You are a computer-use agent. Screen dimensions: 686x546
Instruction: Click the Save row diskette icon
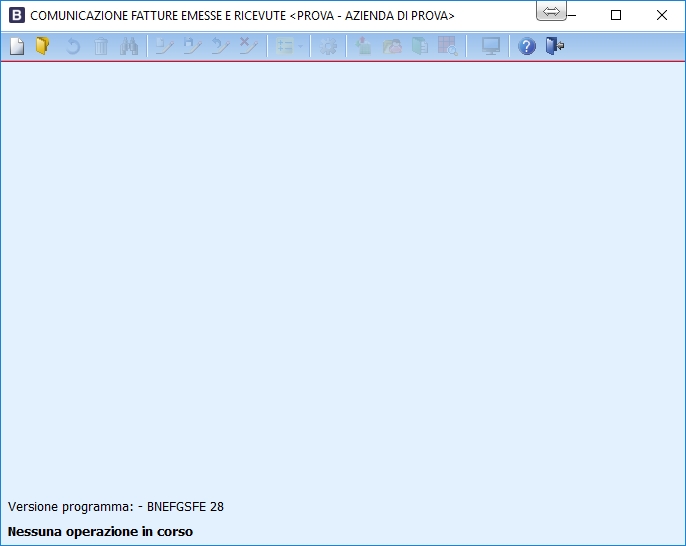tap(192, 46)
